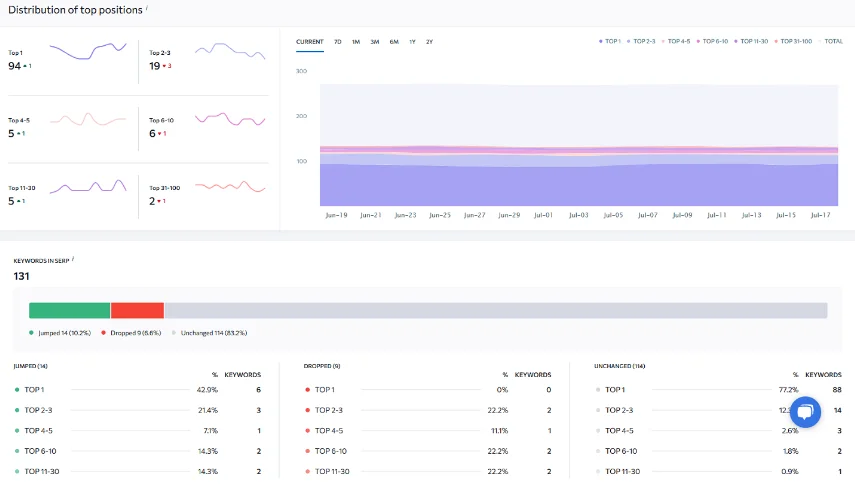Select TOP 6-10 row in Dropped table
The image size is (855, 491).
click(x=428, y=451)
